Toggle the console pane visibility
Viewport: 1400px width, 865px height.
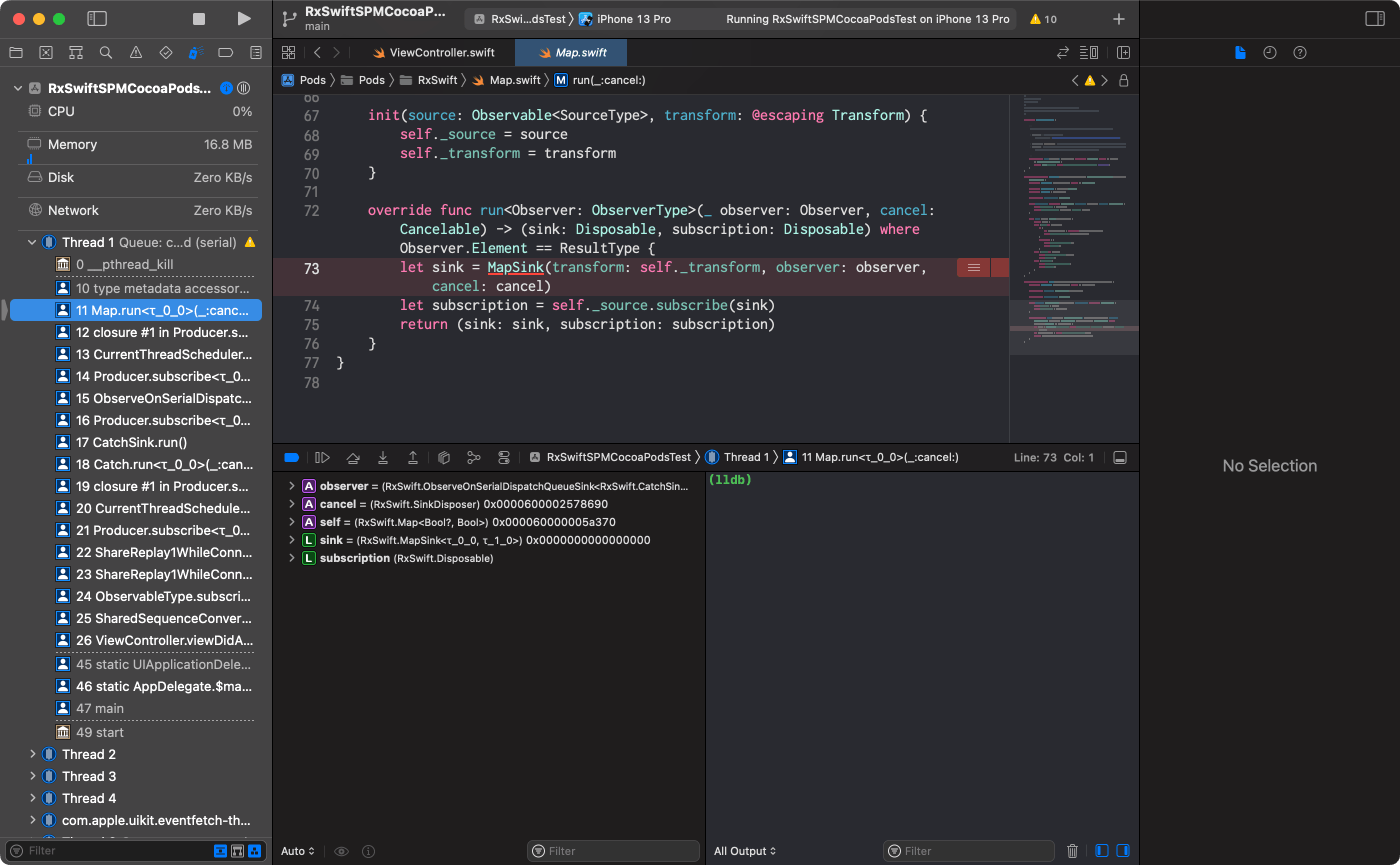(x=1123, y=851)
